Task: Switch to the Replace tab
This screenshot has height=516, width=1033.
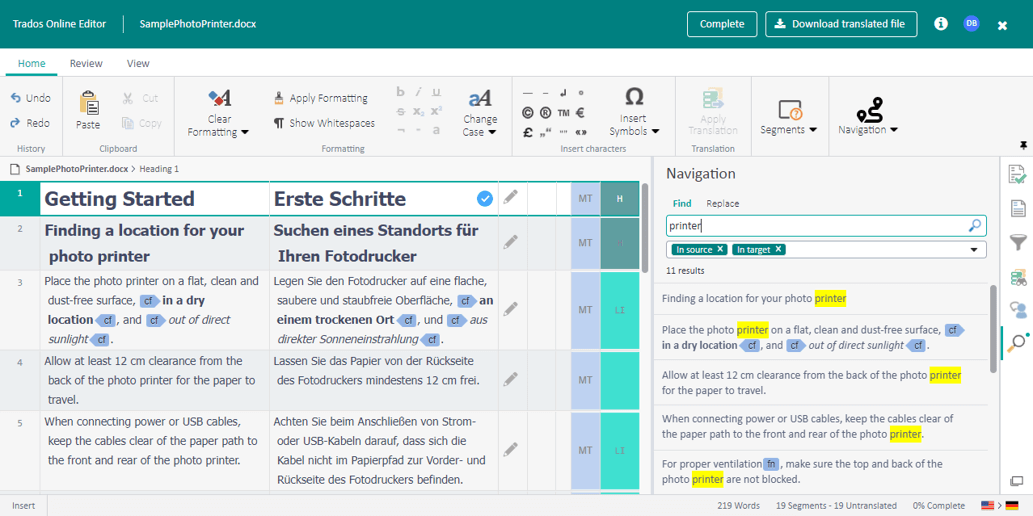Action: [x=722, y=203]
